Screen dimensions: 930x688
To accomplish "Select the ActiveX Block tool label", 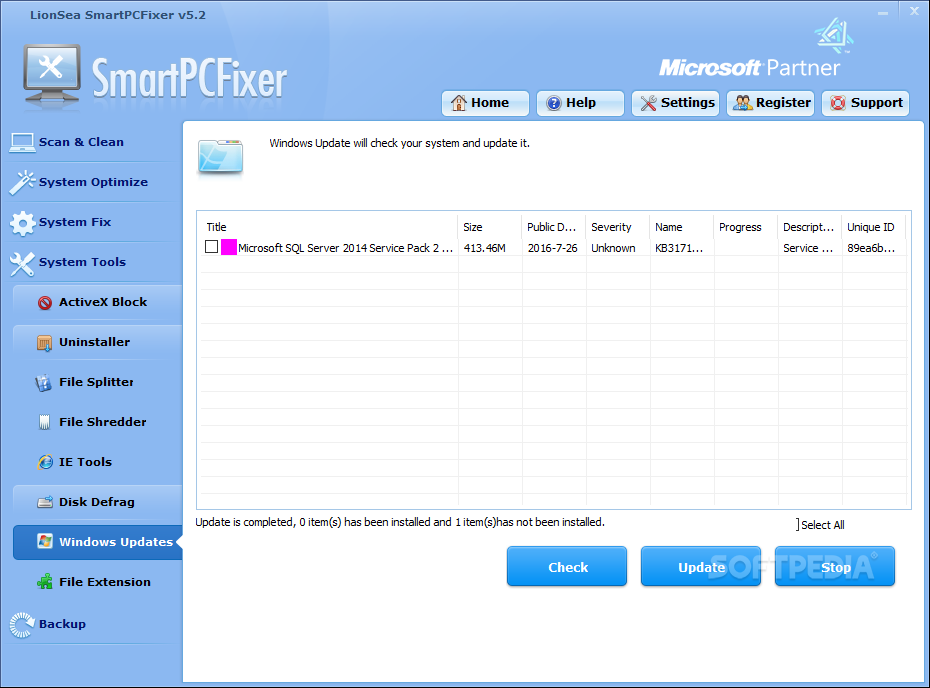I will (103, 302).
